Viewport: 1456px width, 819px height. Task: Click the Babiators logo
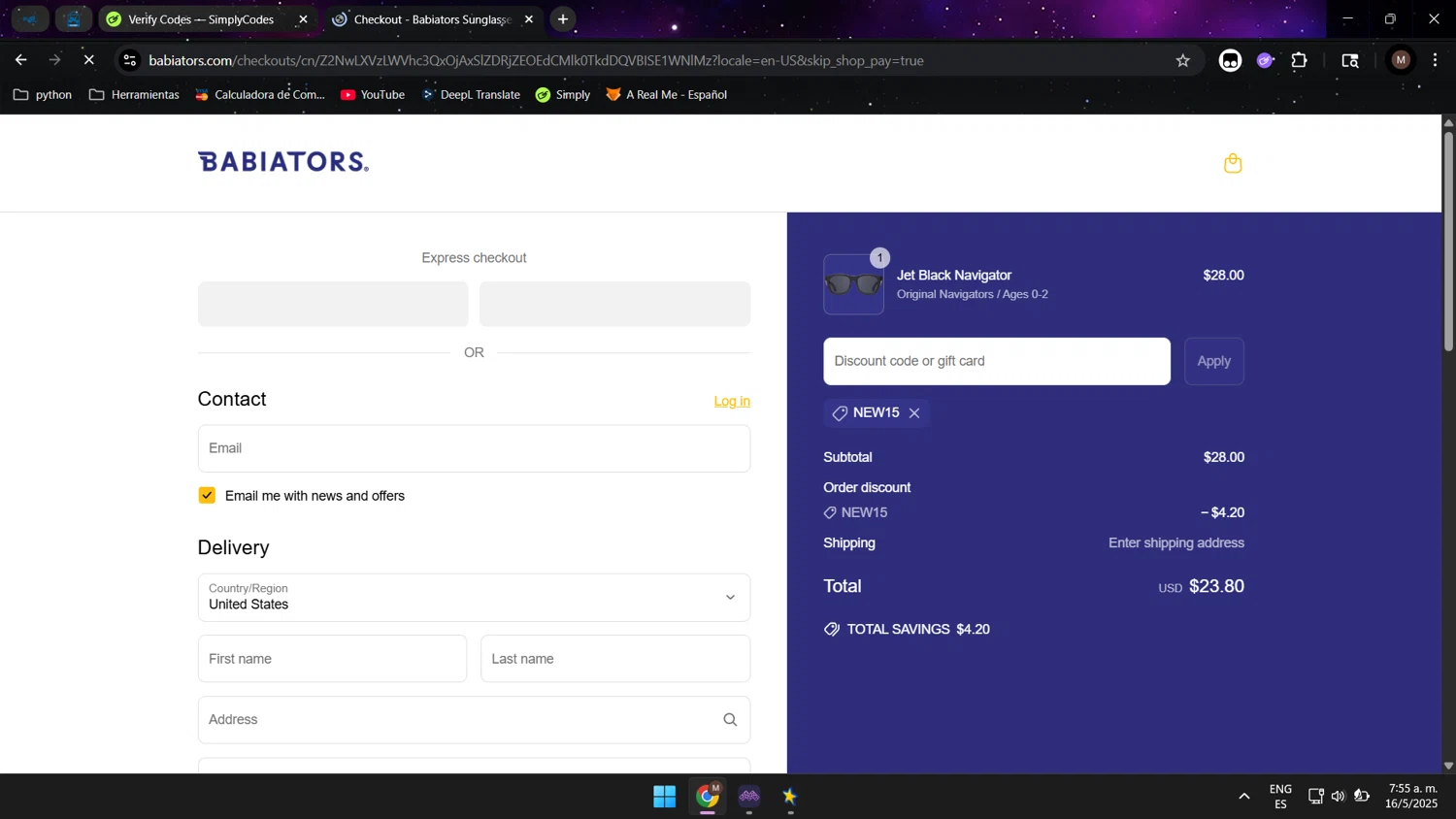click(283, 162)
